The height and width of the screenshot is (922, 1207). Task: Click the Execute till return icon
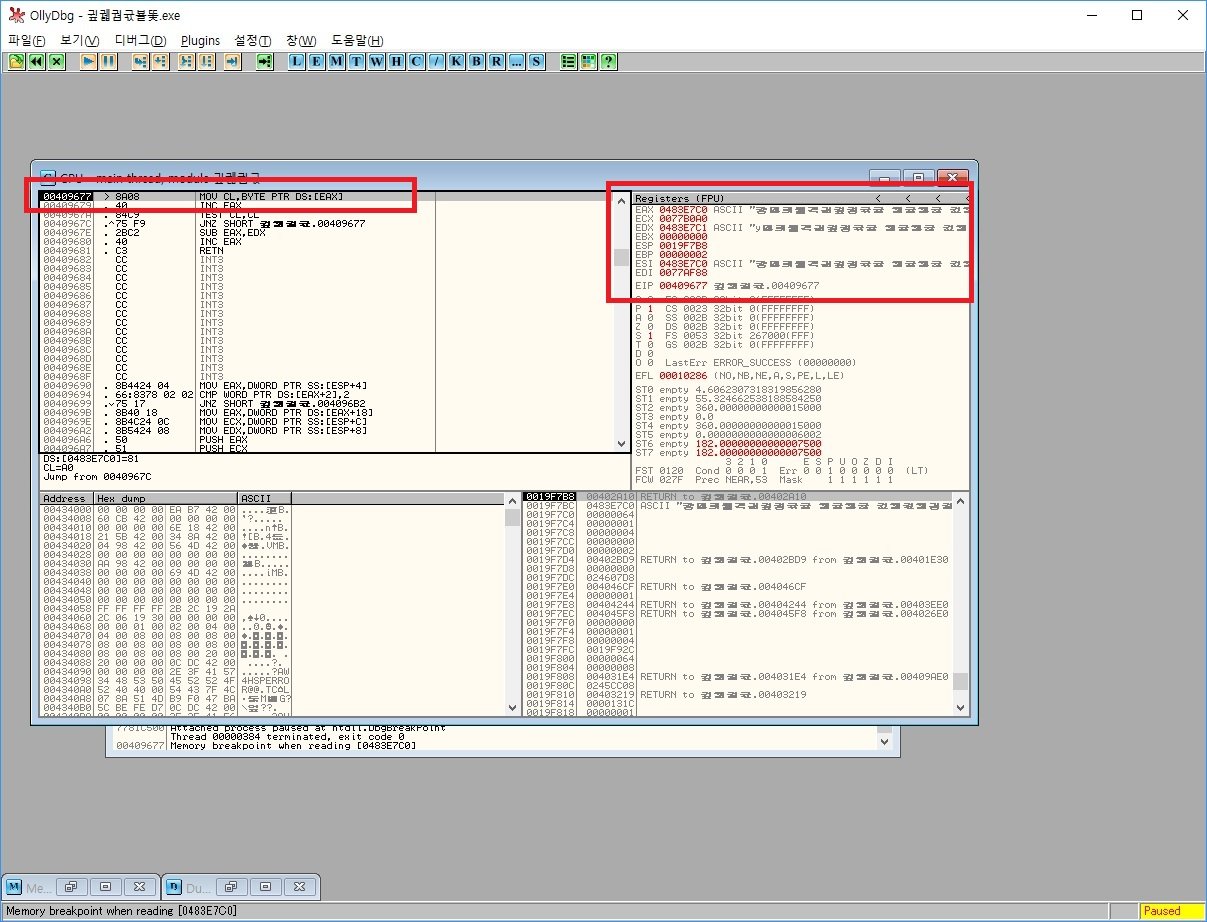[x=232, y=61]
